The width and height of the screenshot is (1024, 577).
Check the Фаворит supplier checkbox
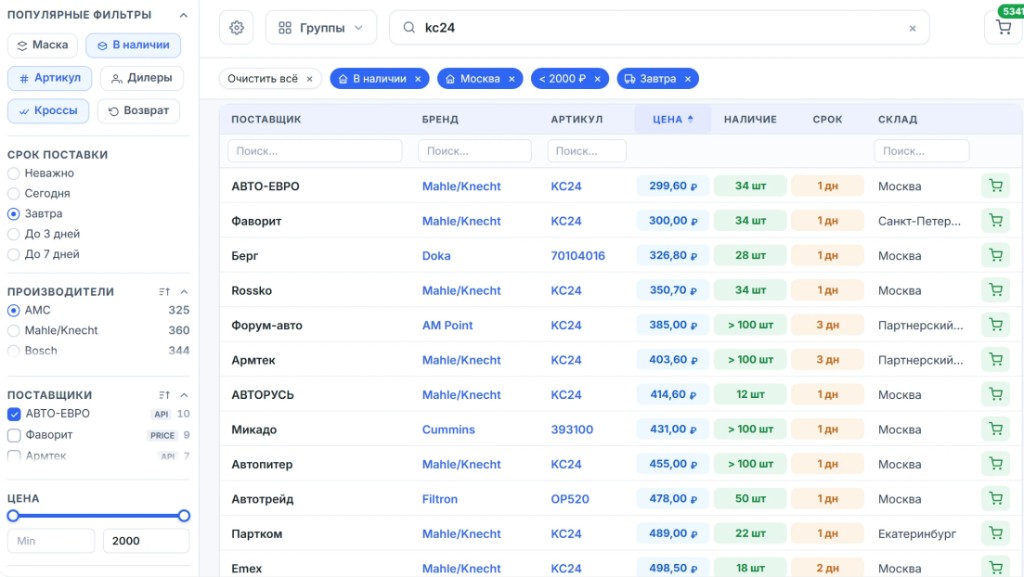point(14,435)
